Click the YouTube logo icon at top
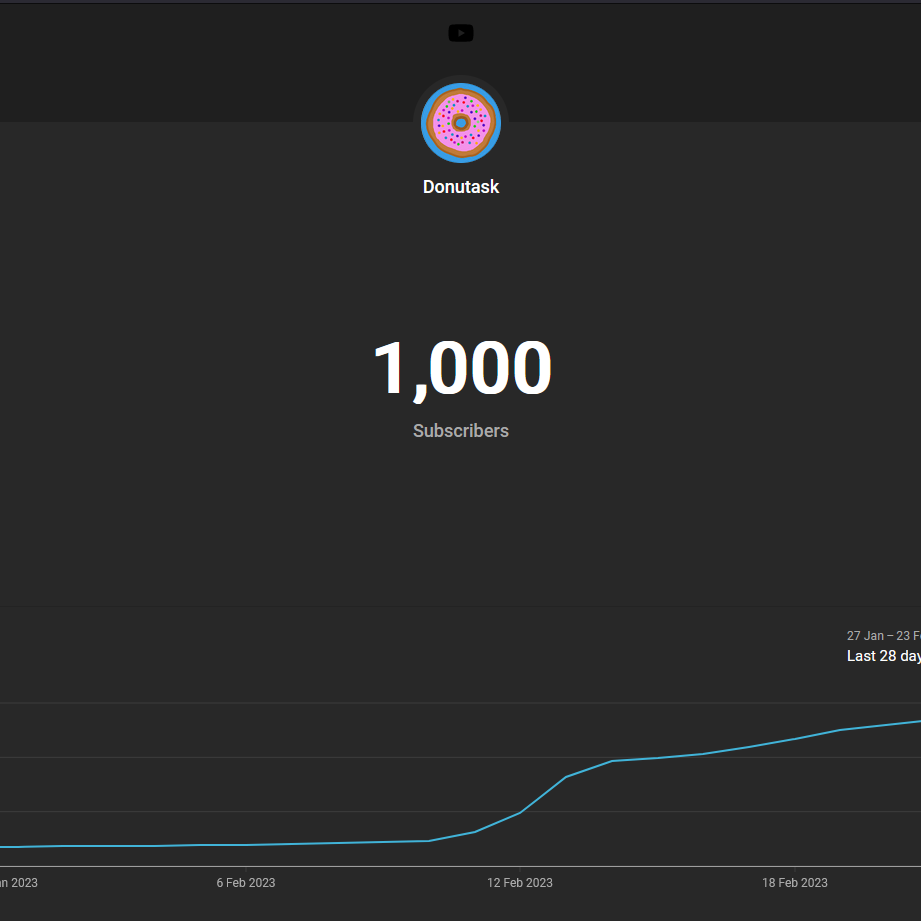The image size is (921, 921). coord(460,33)
